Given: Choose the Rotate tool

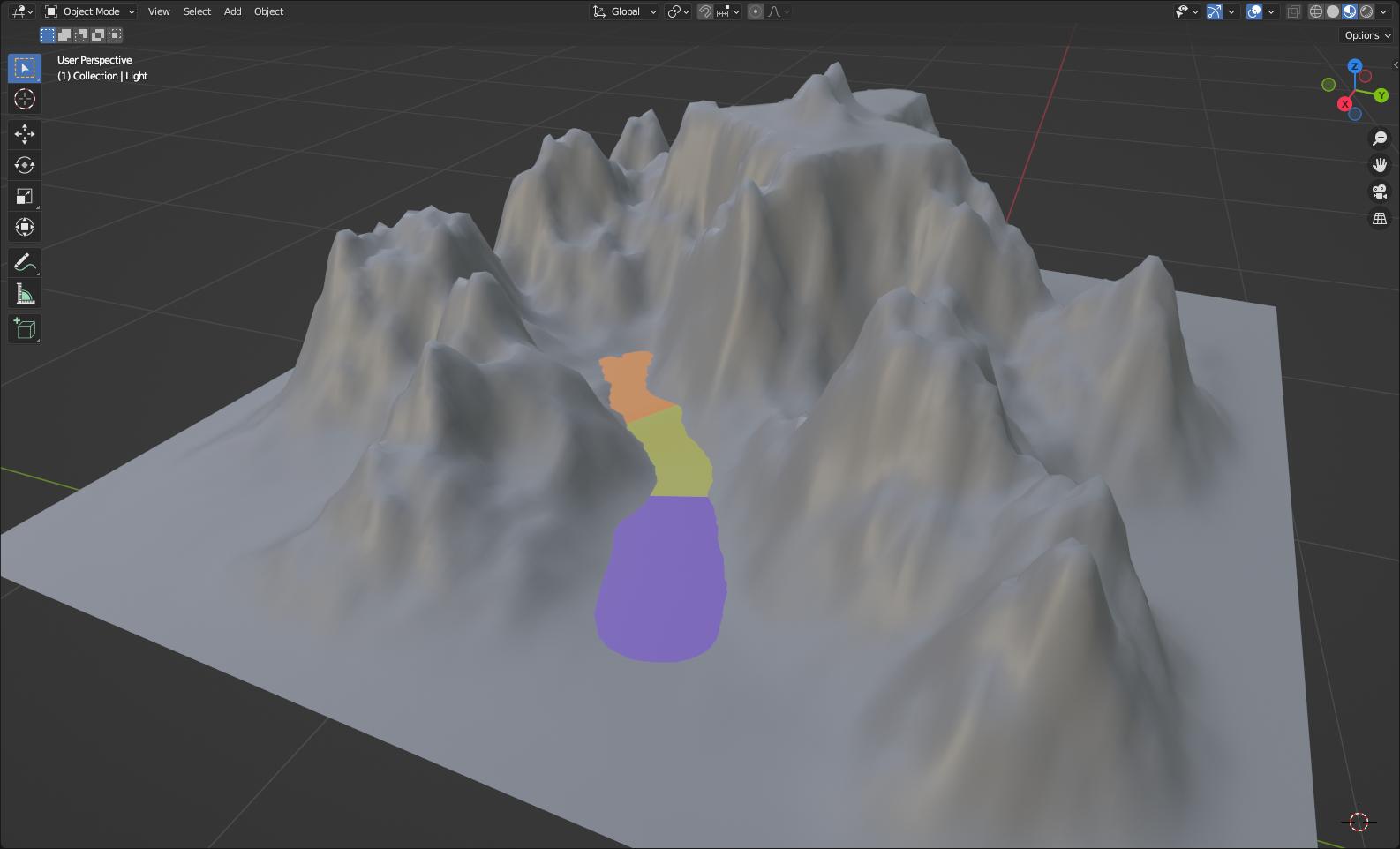Looking at the screenshot, I should [x=25, y=165].
